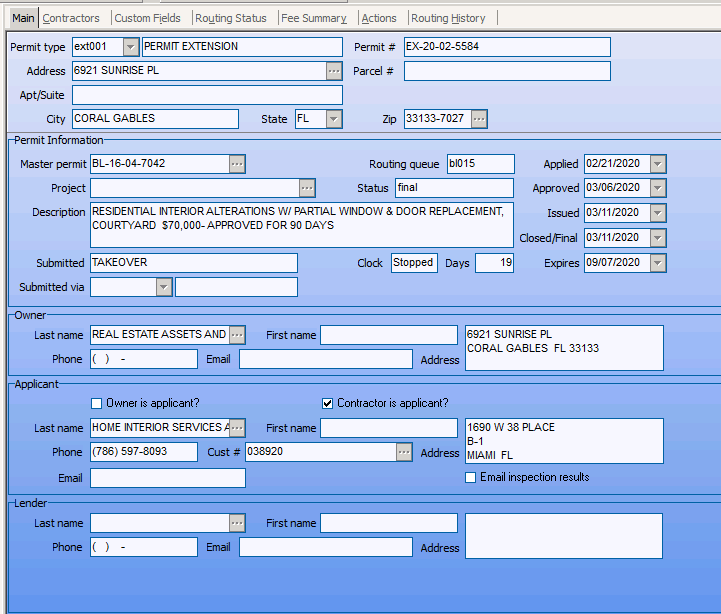Expand the Submitted via dropdown

point(164,287)
